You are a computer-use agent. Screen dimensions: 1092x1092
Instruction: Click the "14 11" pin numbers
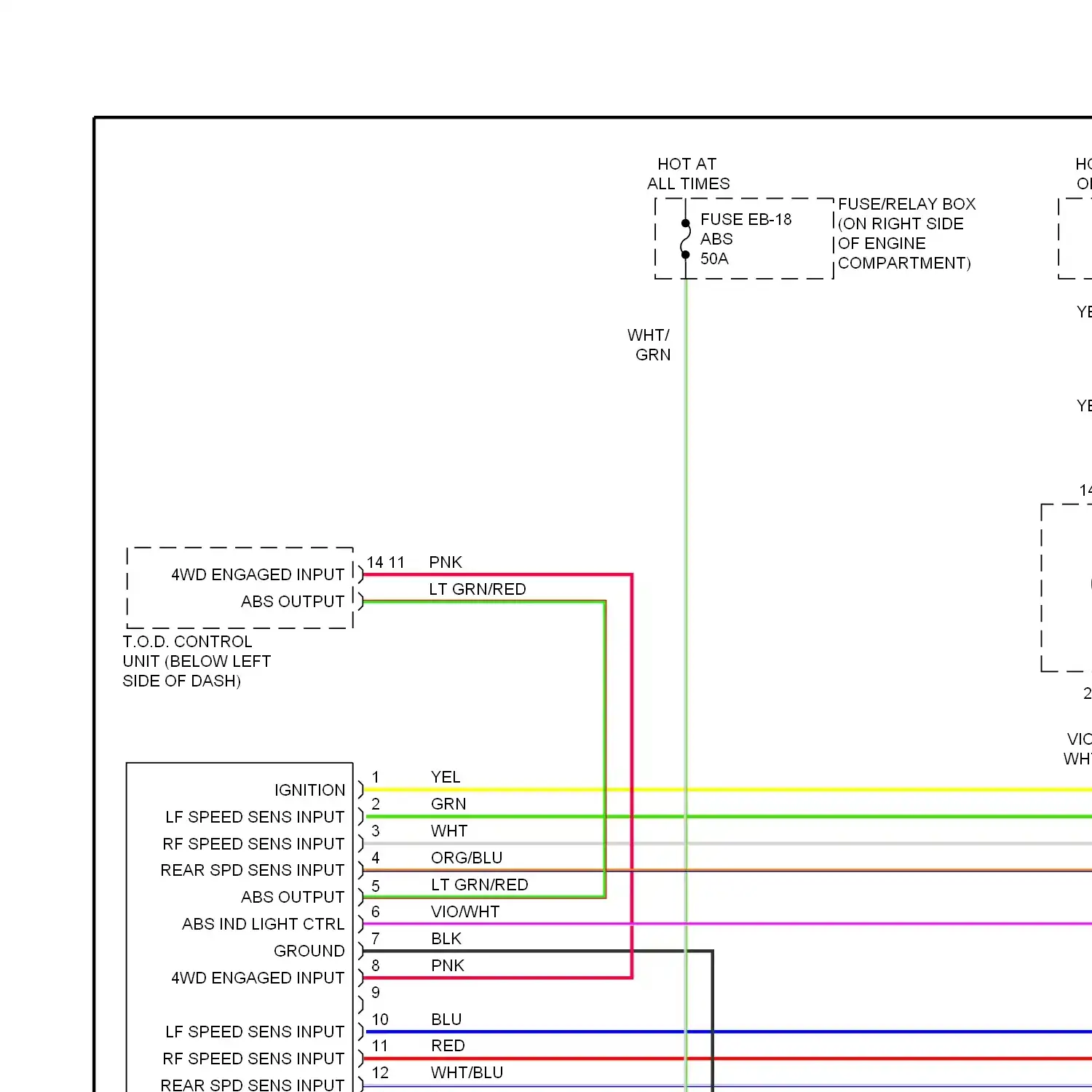tap(385, 562)
